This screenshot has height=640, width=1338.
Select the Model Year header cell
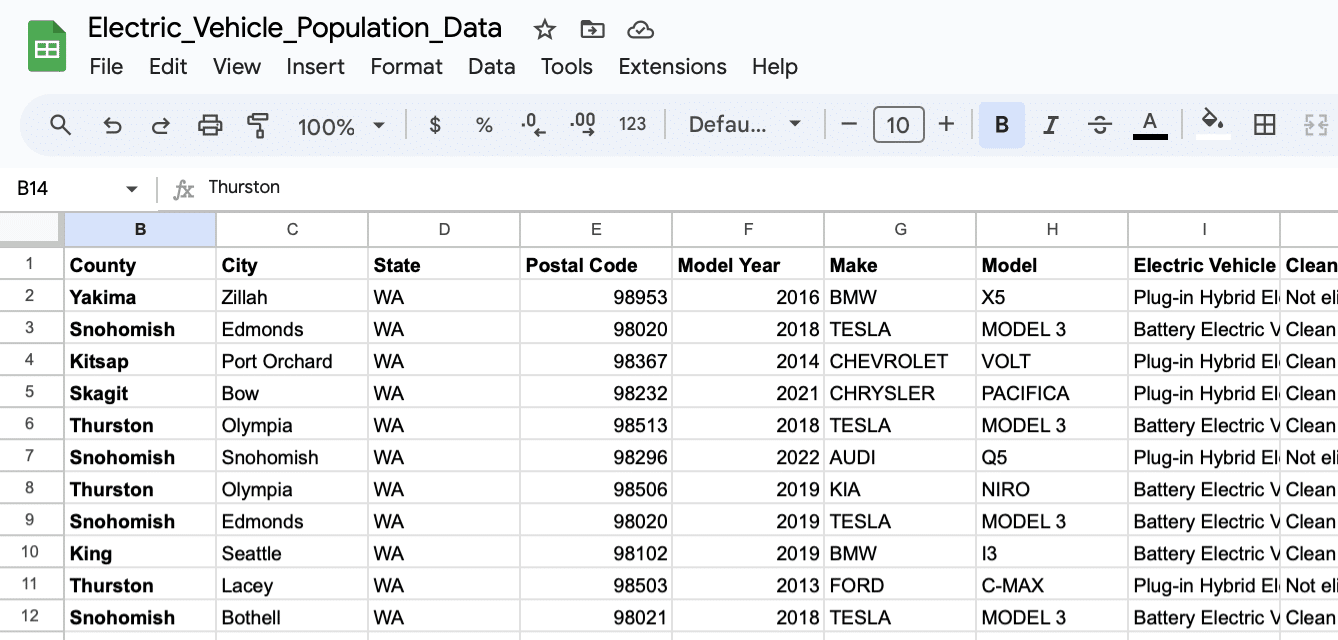[x=748, y=265]
